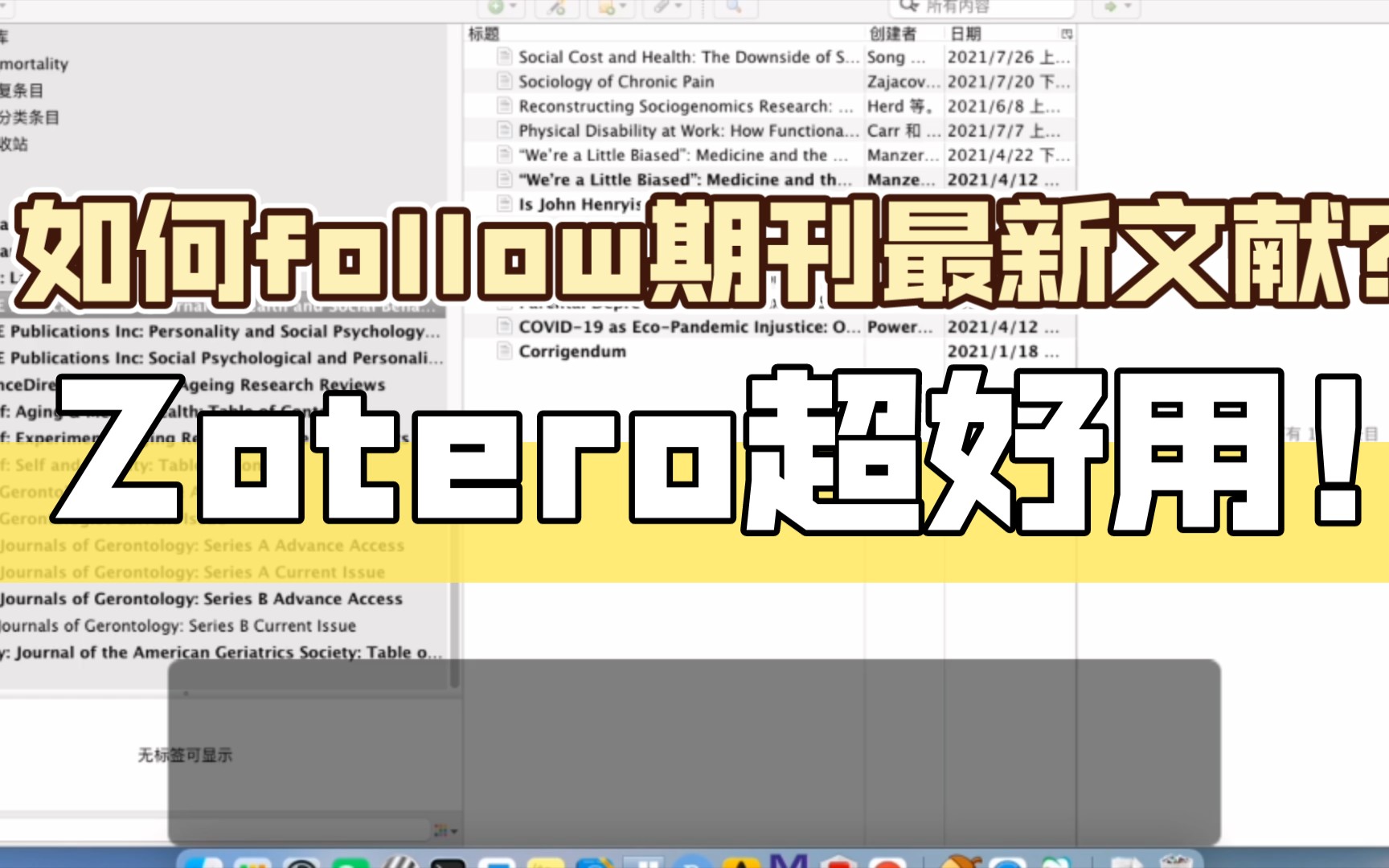Open the New Note dropdown arrow
Image resolution: width=1389 pixels, height=868 pixels.
(624, 7)
